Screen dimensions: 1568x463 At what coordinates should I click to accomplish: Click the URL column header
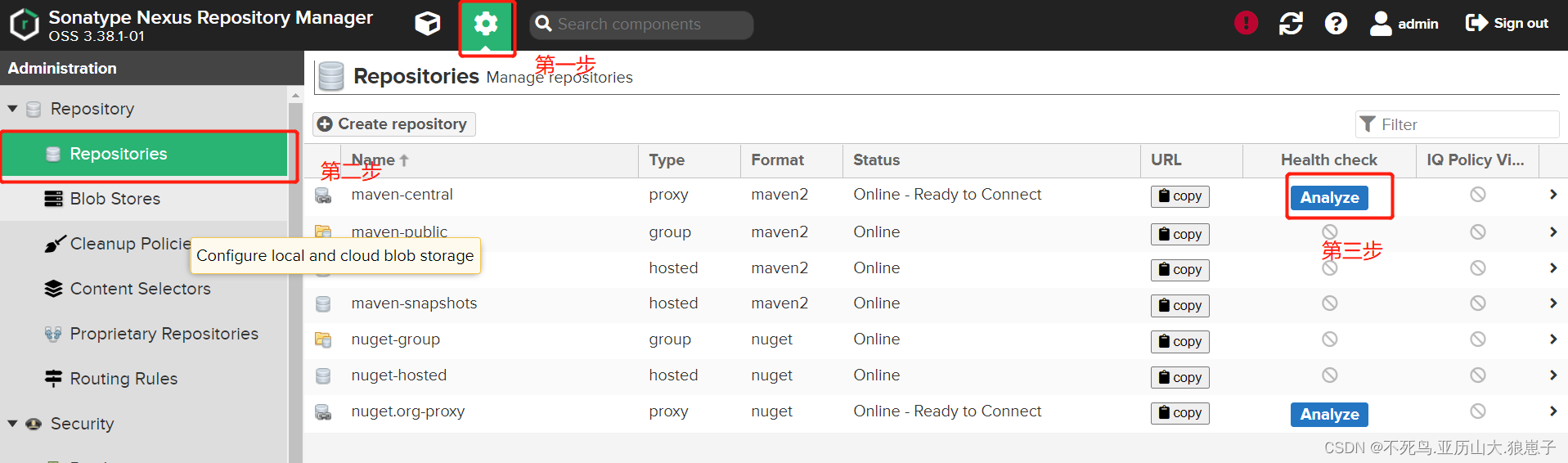tap(1192, 160)
